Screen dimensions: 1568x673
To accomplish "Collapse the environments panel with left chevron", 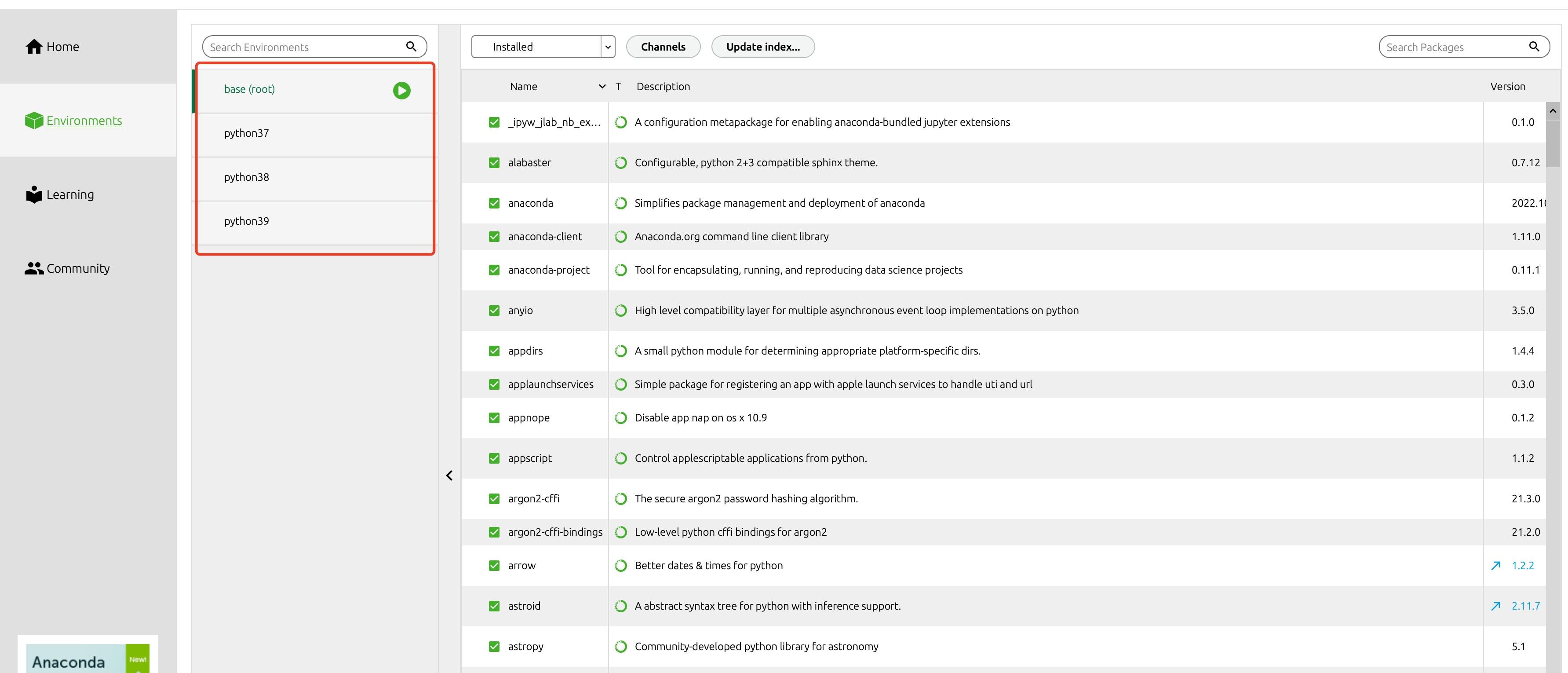I will click(x=449, y=475).
